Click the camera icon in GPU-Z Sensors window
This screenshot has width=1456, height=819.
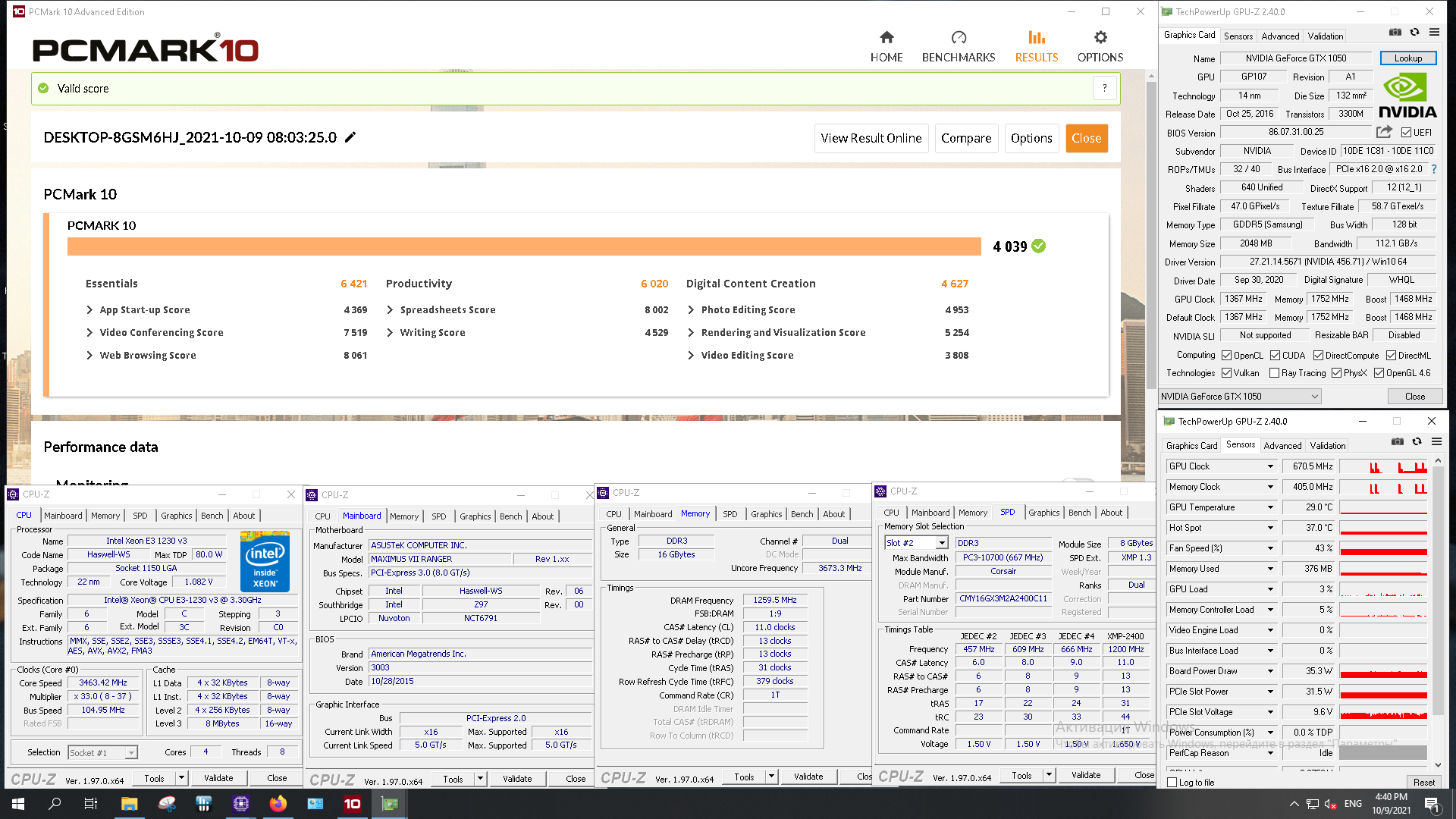coord(1398,441)
